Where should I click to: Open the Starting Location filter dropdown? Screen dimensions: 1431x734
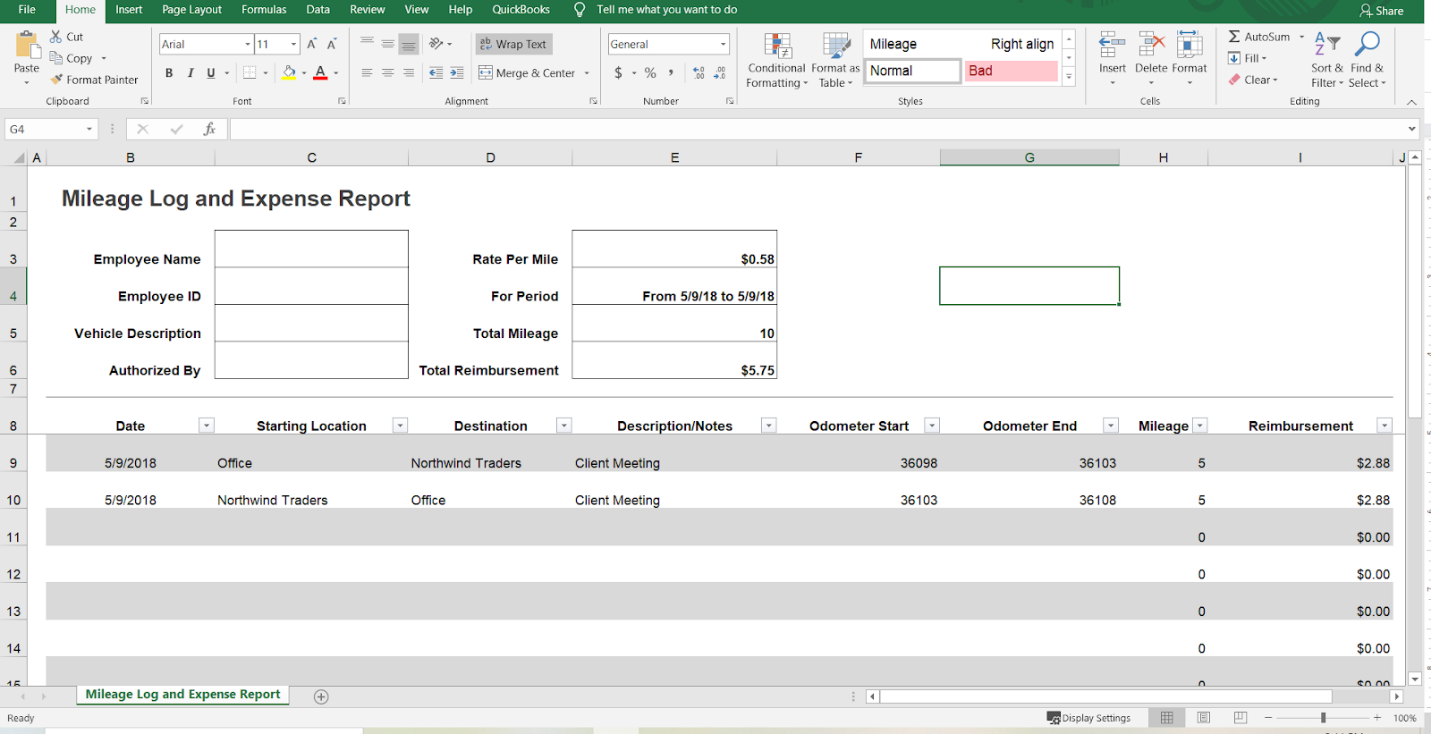click(x=400, y=426)
